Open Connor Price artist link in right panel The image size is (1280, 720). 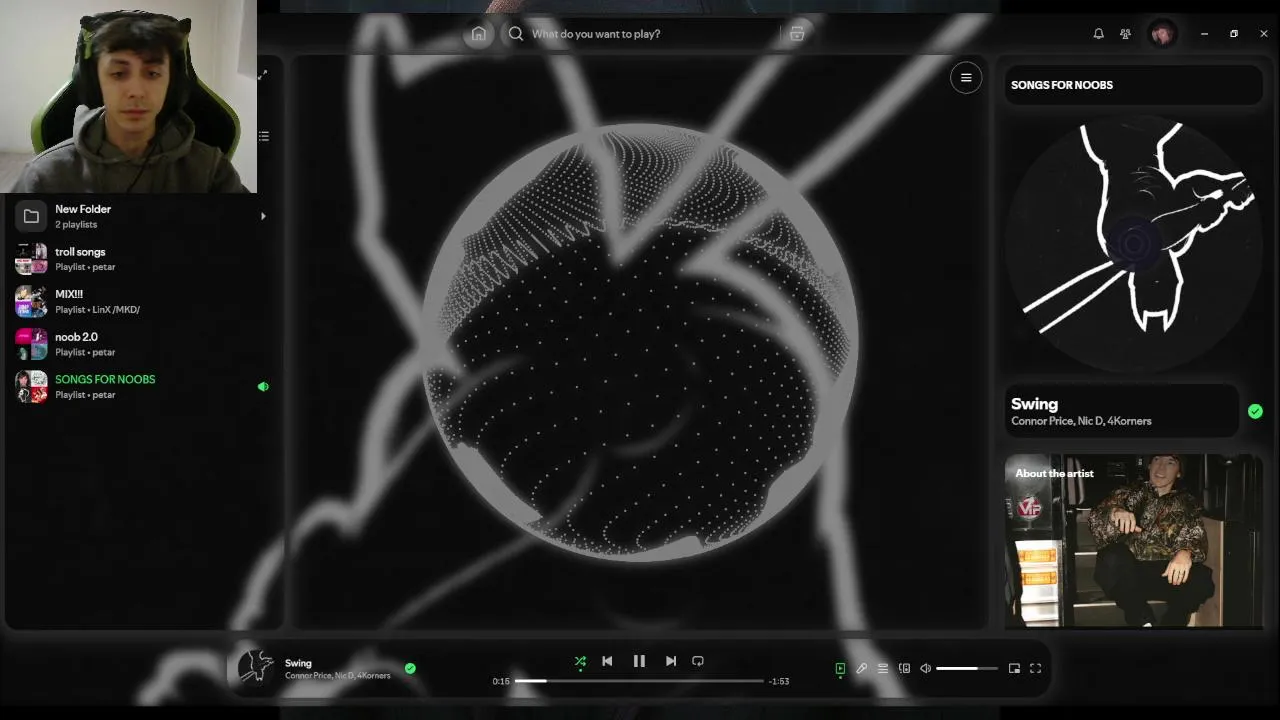[1042, 421]
